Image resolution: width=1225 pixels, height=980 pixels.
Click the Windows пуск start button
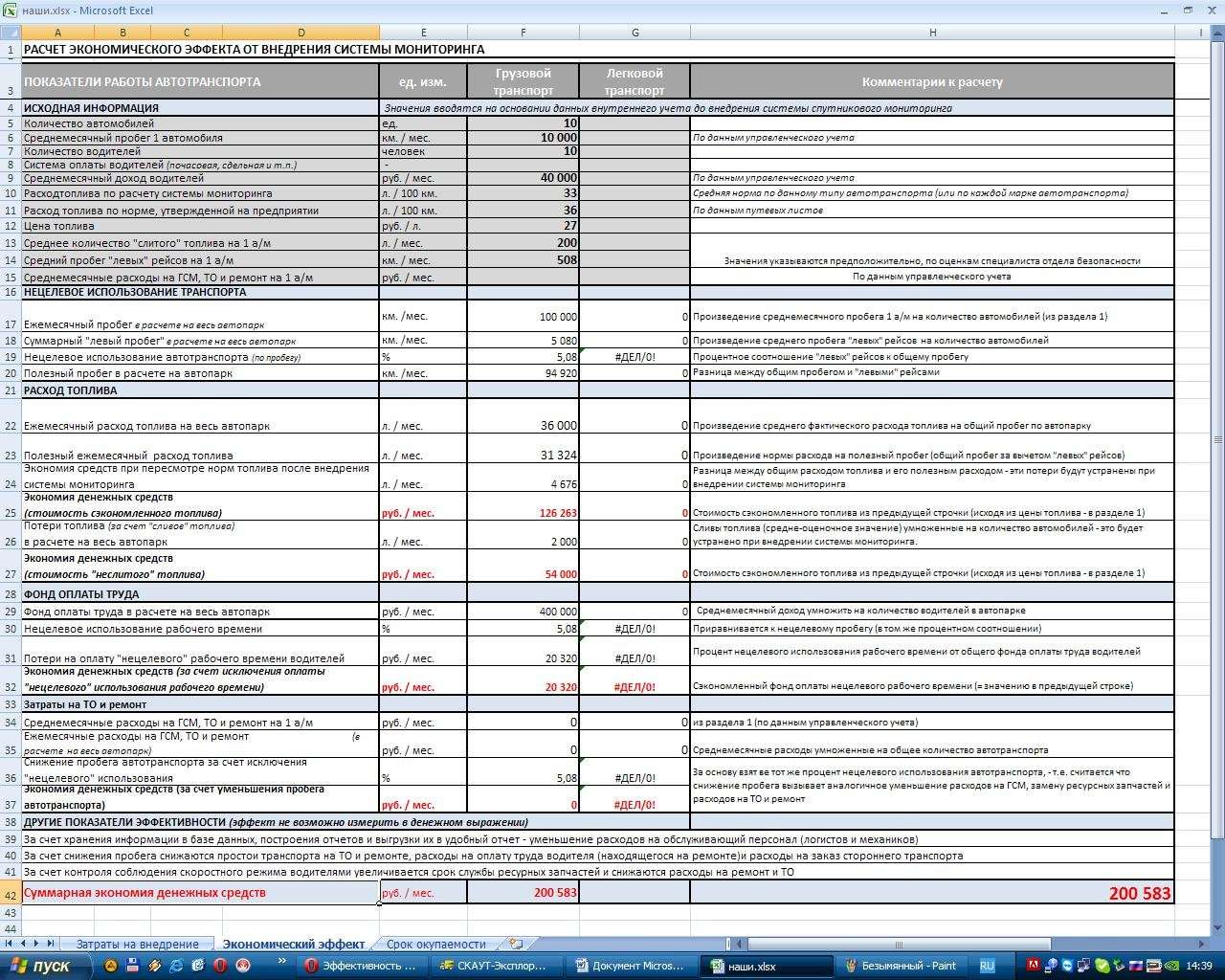46,966
